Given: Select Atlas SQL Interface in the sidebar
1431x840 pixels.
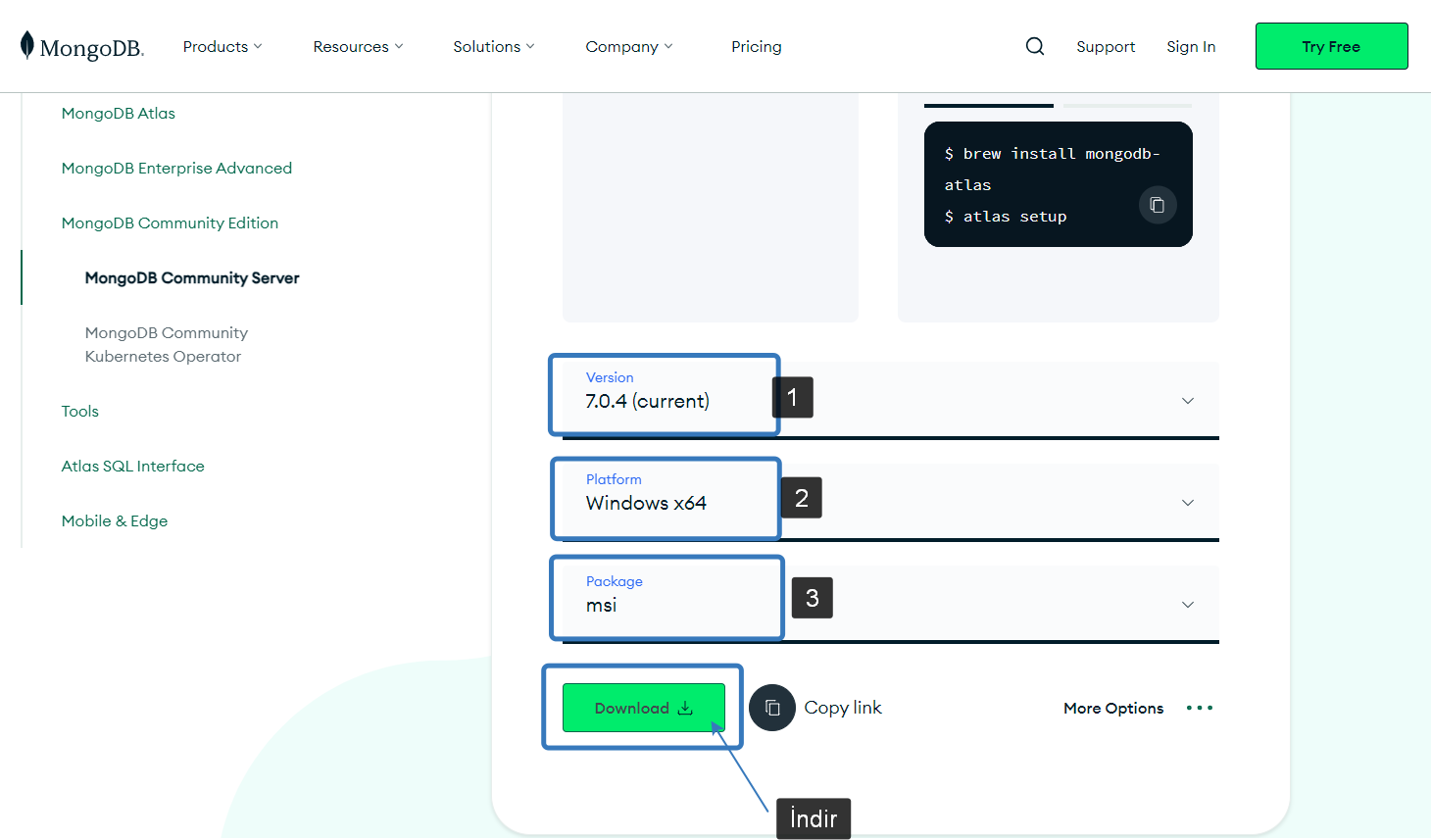Looking at the screenshot, I should coord(132,467).
